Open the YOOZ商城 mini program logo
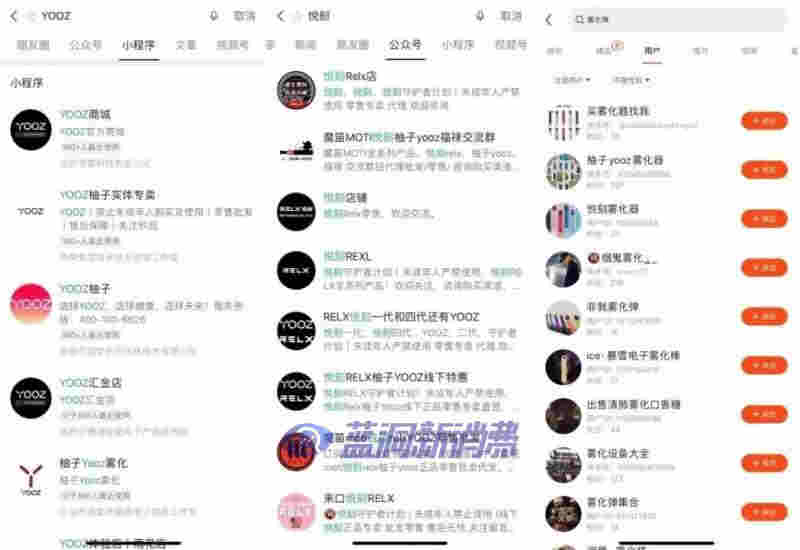The width and height of the screenshot is (800, 550). [x=30, y=130]
